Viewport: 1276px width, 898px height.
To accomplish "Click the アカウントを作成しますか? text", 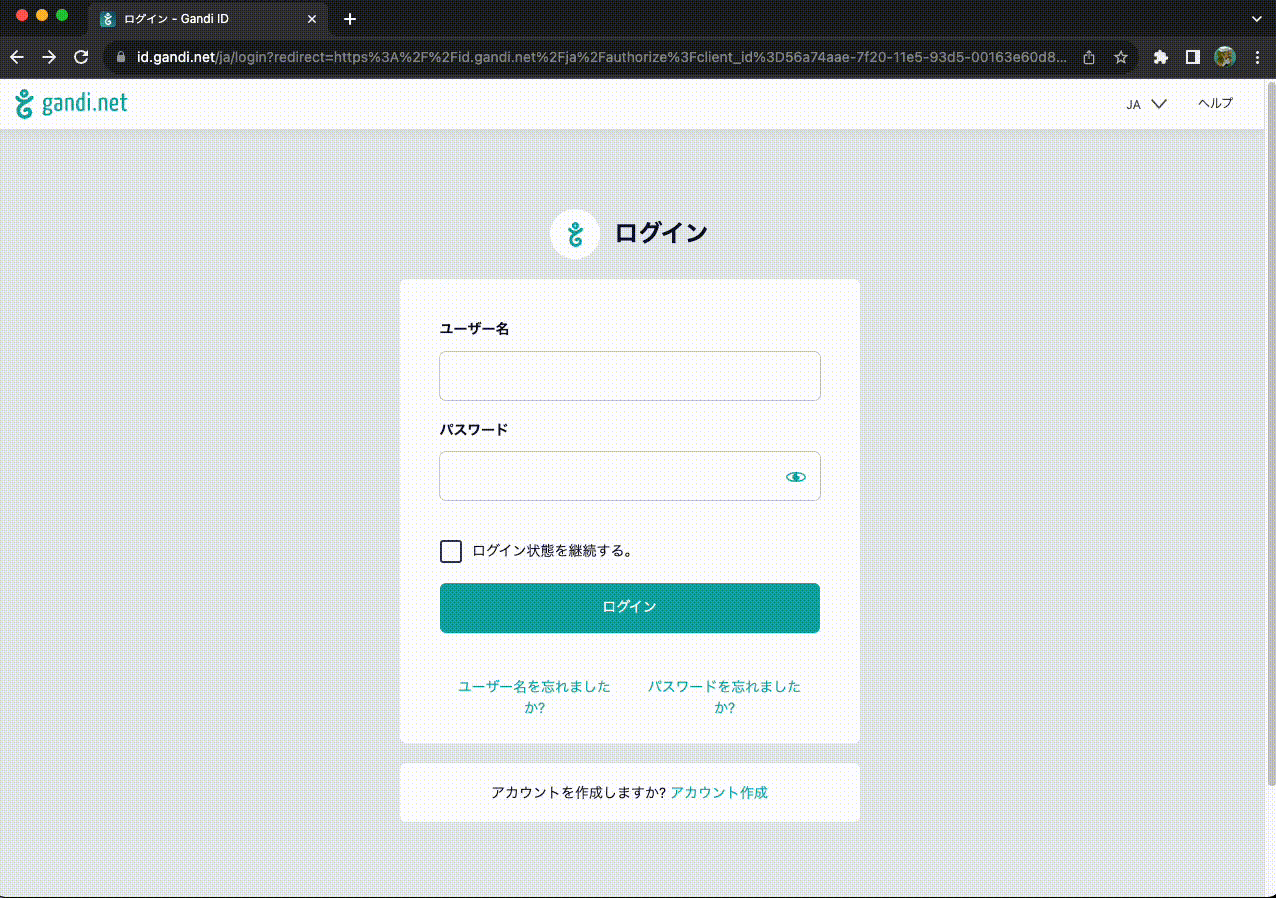I will click(x=578, y=793).
